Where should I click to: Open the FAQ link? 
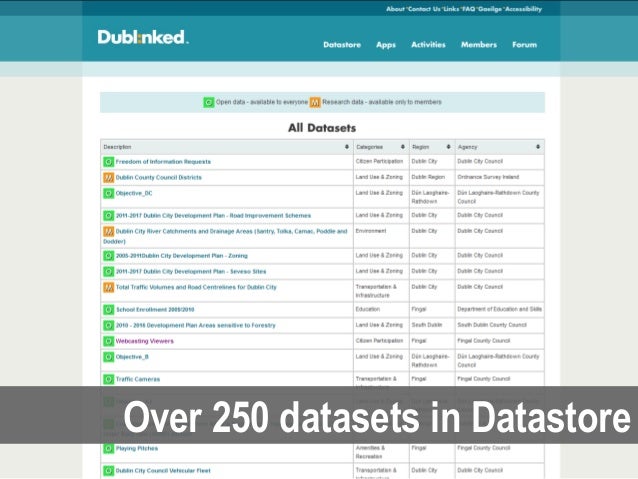click(468, 9)
